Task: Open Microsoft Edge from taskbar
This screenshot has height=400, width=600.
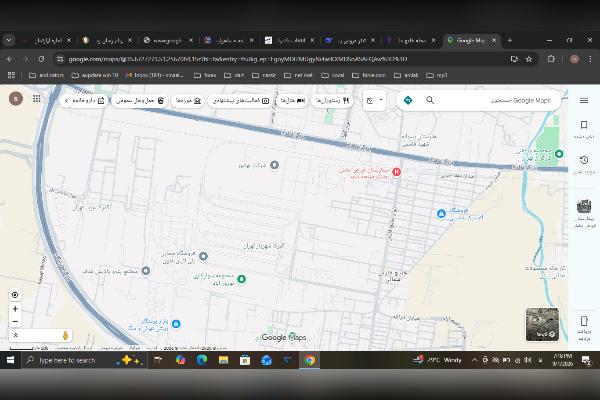Action: point(202,360)
